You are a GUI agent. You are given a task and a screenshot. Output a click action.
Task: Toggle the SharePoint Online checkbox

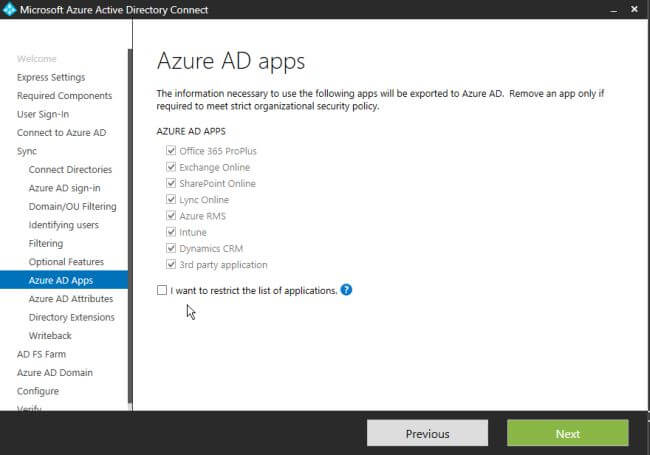pos(171,183)
